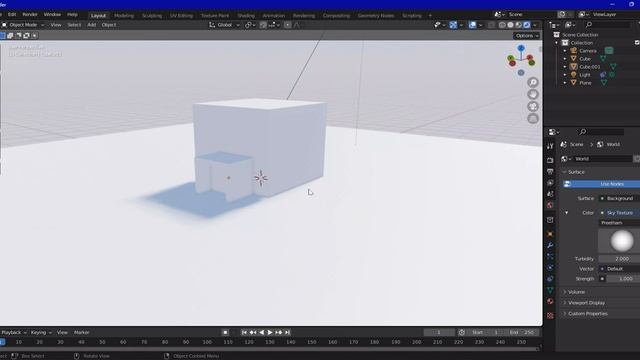Open the World properties tab
The width and height of the screenshot is (640, 360).
[550, 204]
